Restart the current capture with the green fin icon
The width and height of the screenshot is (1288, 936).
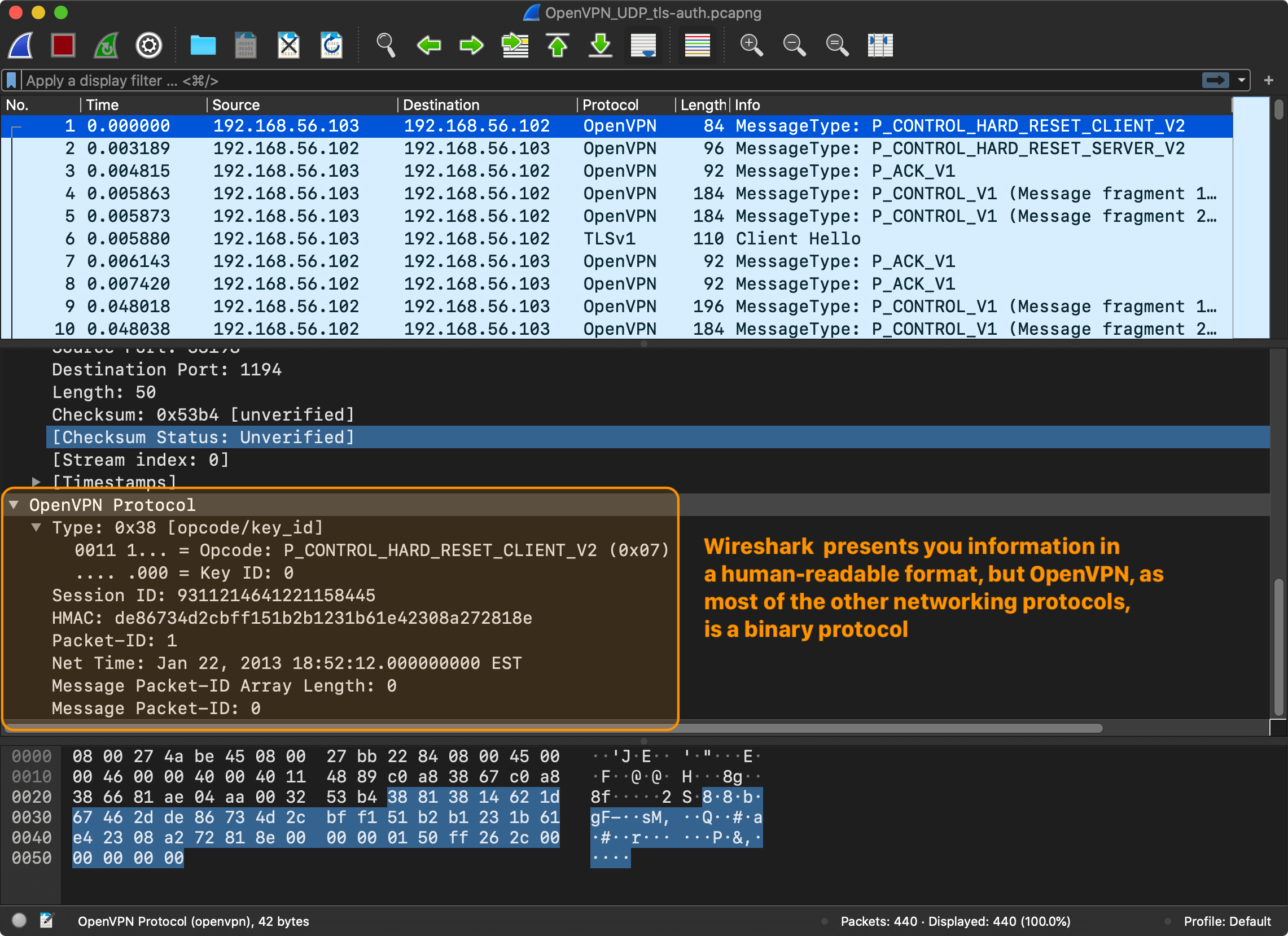(x=106, y=45)
